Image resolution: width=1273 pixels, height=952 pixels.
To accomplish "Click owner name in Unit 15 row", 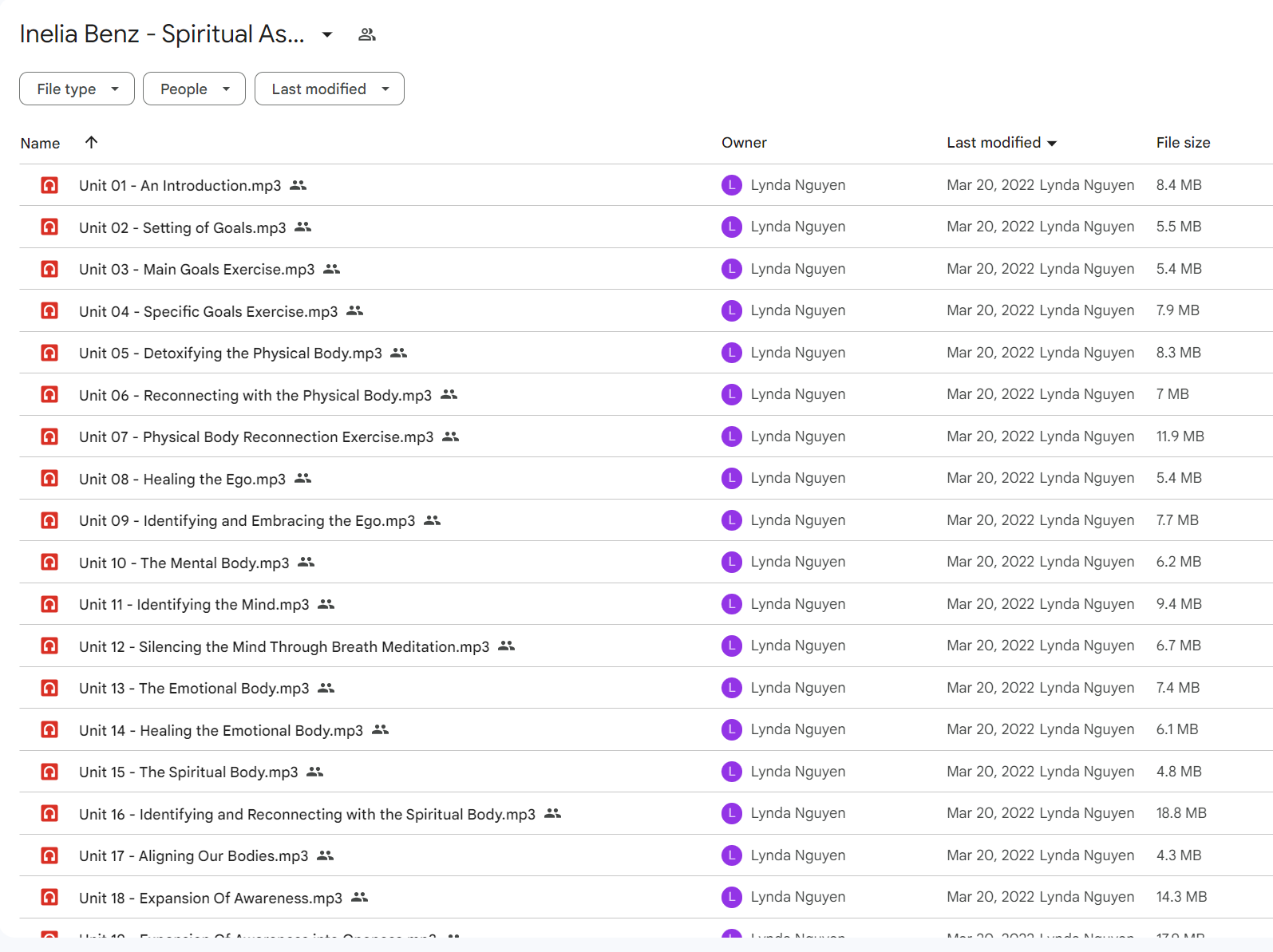I will (798, 771).
